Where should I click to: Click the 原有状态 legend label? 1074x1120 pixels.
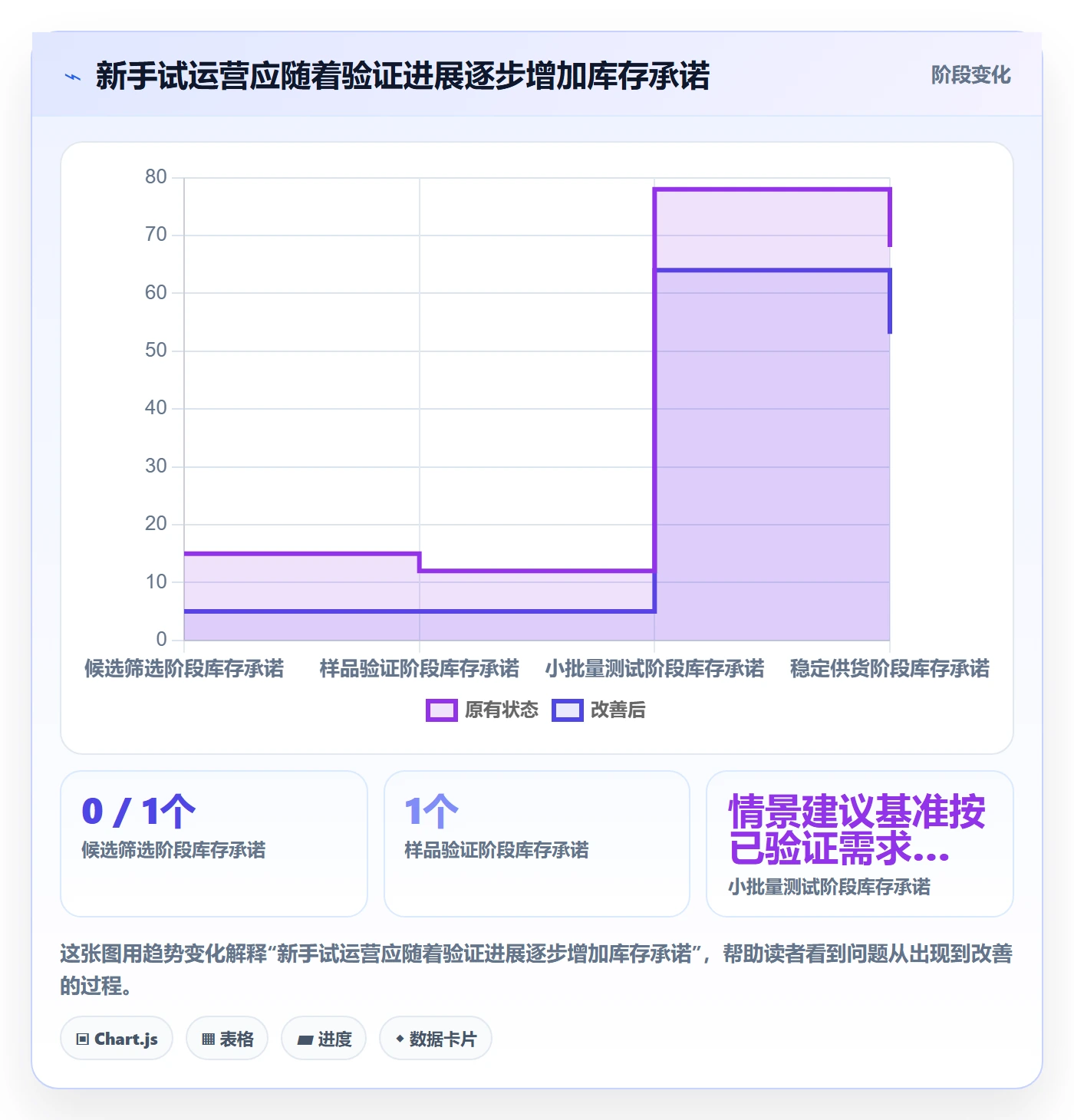(x=502, y=710)
